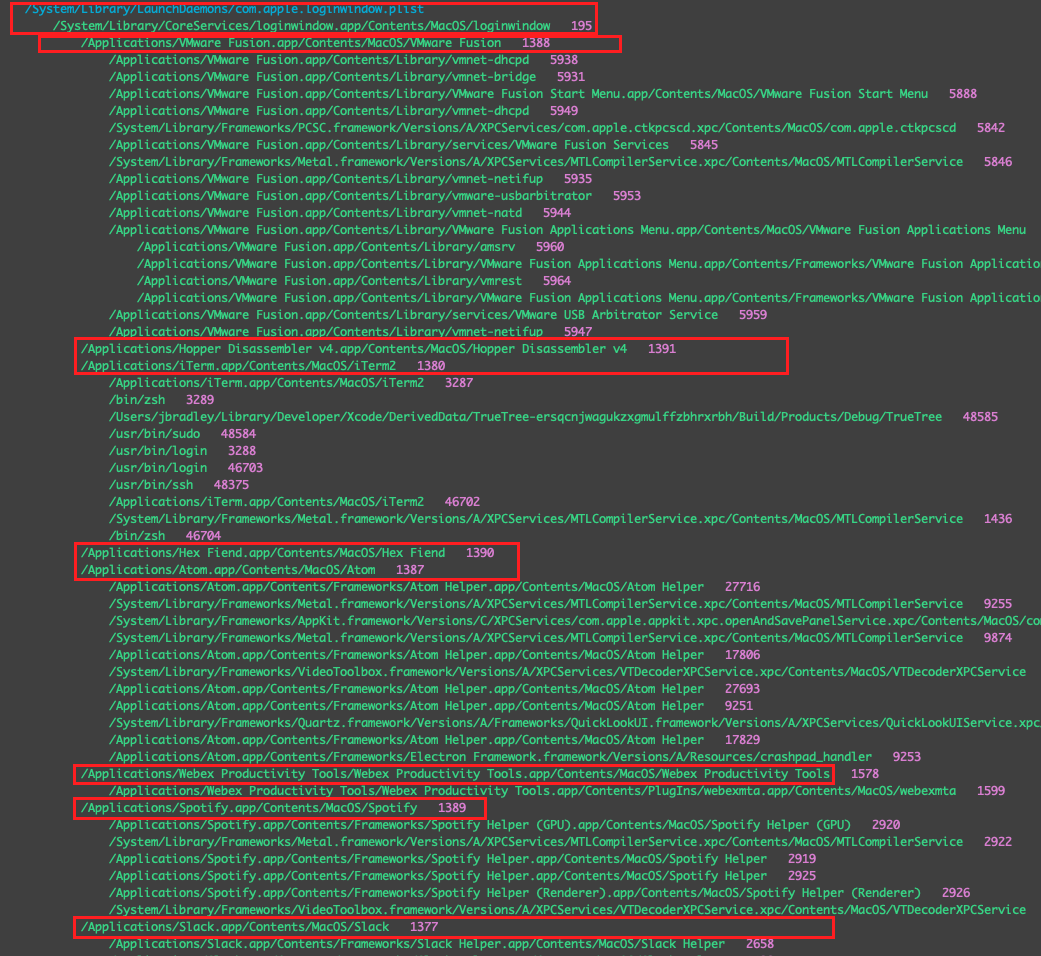The width and height of the screenshot is (1041, 956).
Task: Click the vmnet-bridge line PID 5931
Action: (x=347, y=77)
